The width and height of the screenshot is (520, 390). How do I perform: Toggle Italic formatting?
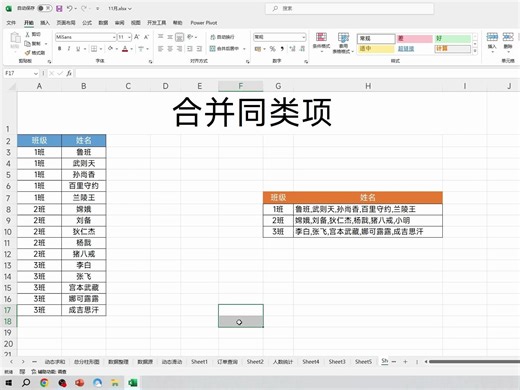69,49
